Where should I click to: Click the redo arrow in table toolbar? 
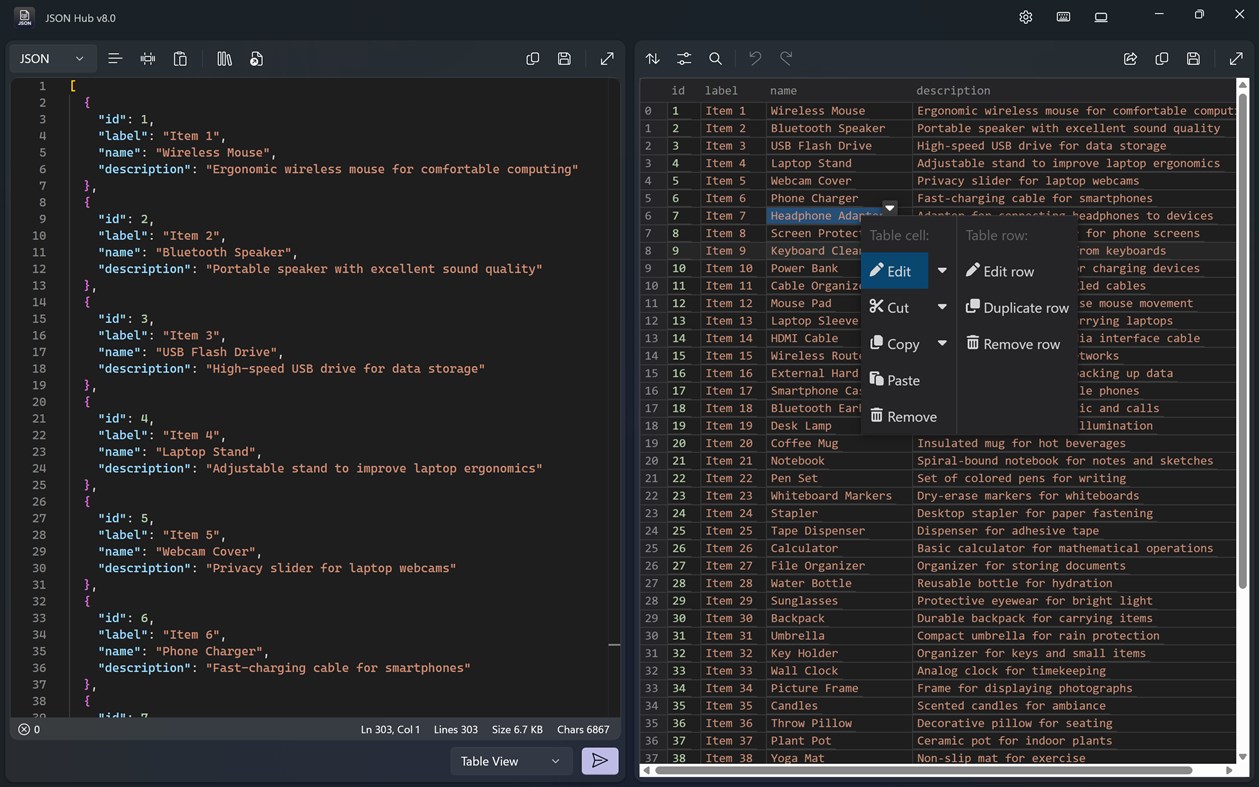pyautogui.click(x=787, y=59)
